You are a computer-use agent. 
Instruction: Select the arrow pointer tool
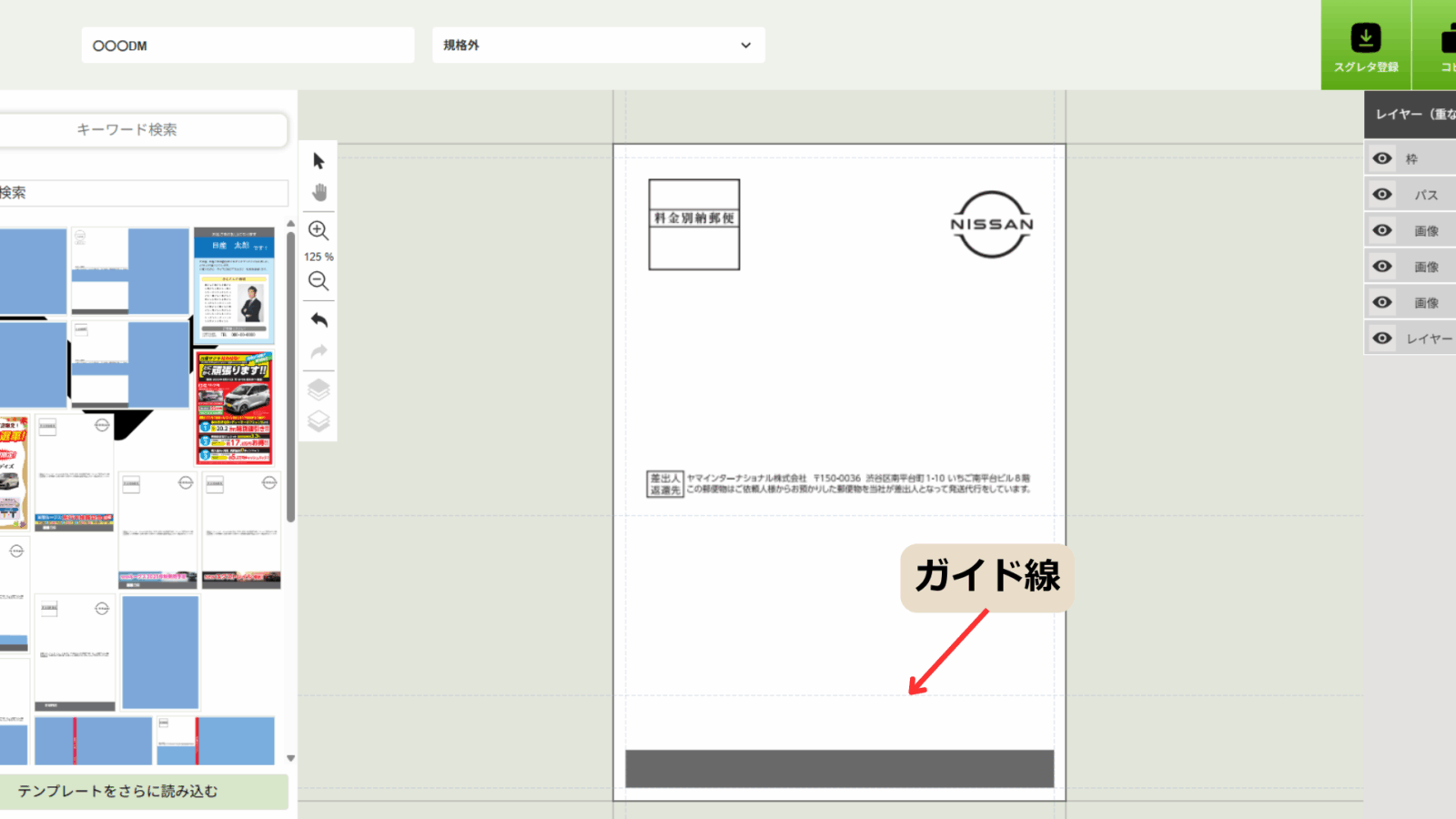(x=318, y=161)
